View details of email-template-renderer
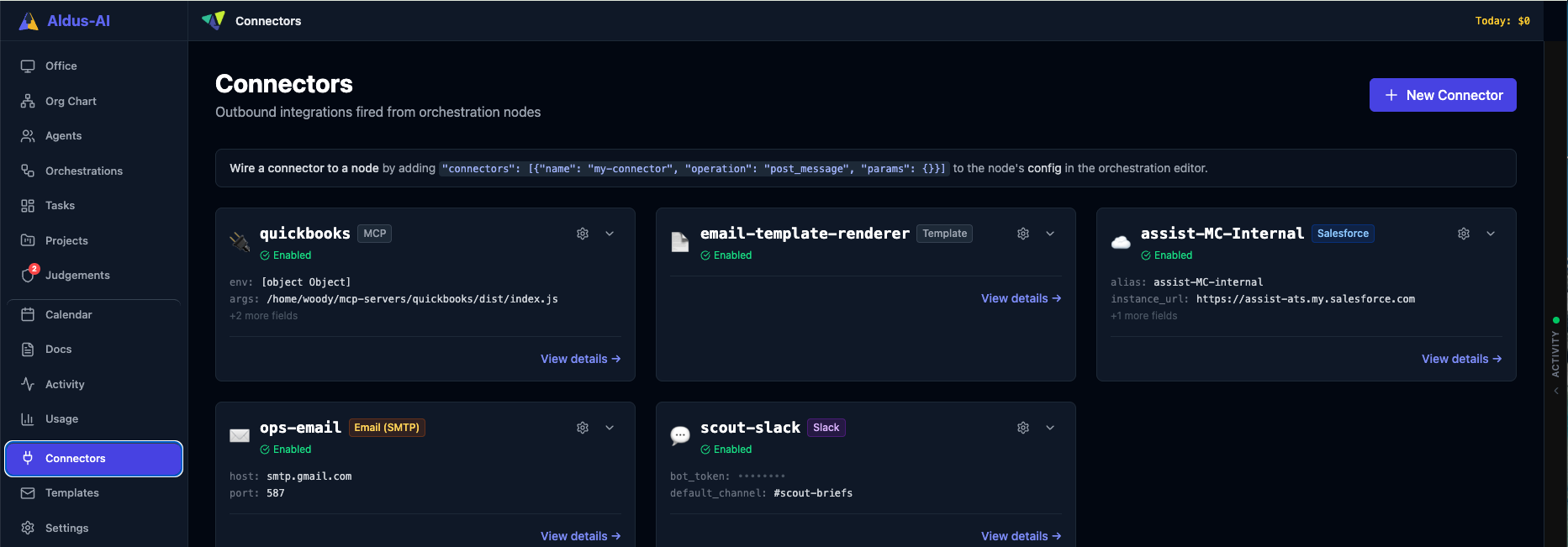The height and width of the screenshot is (547, 1568). [x=1021, y=298]
